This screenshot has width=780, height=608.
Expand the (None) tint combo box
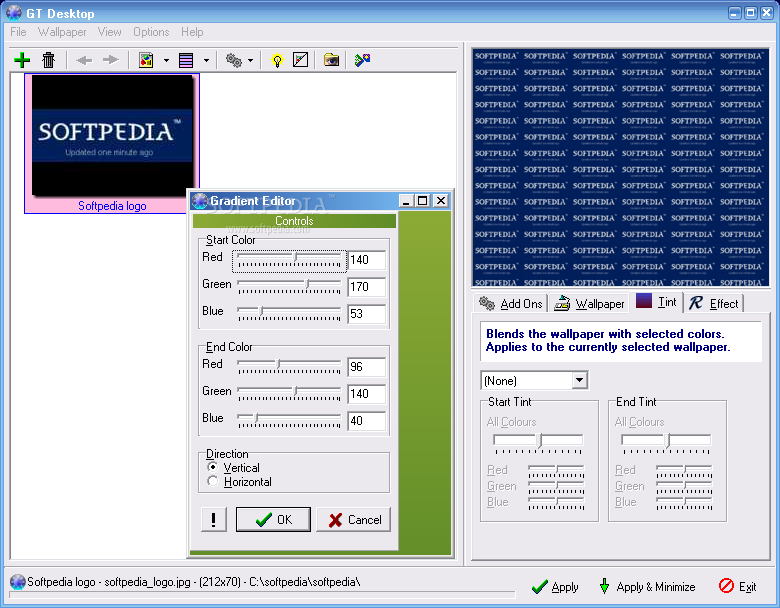579,381
